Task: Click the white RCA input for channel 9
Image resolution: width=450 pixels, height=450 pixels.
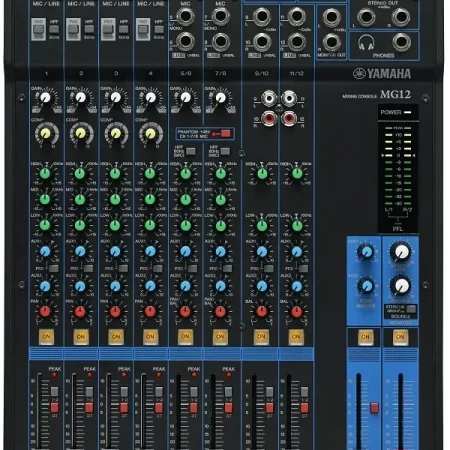Action: [269, 98]
